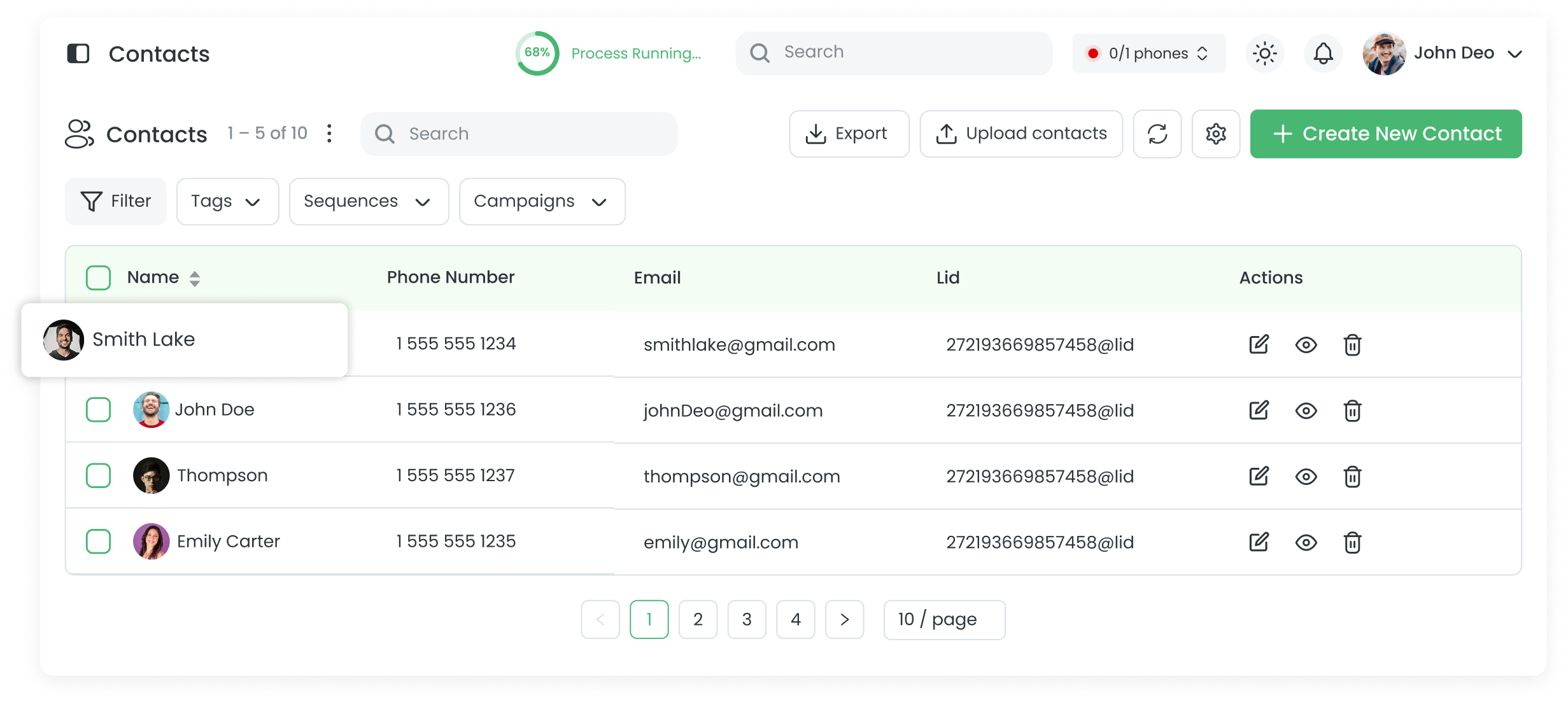
Task: Click the top global Search field
Action: tap(894, 53)
